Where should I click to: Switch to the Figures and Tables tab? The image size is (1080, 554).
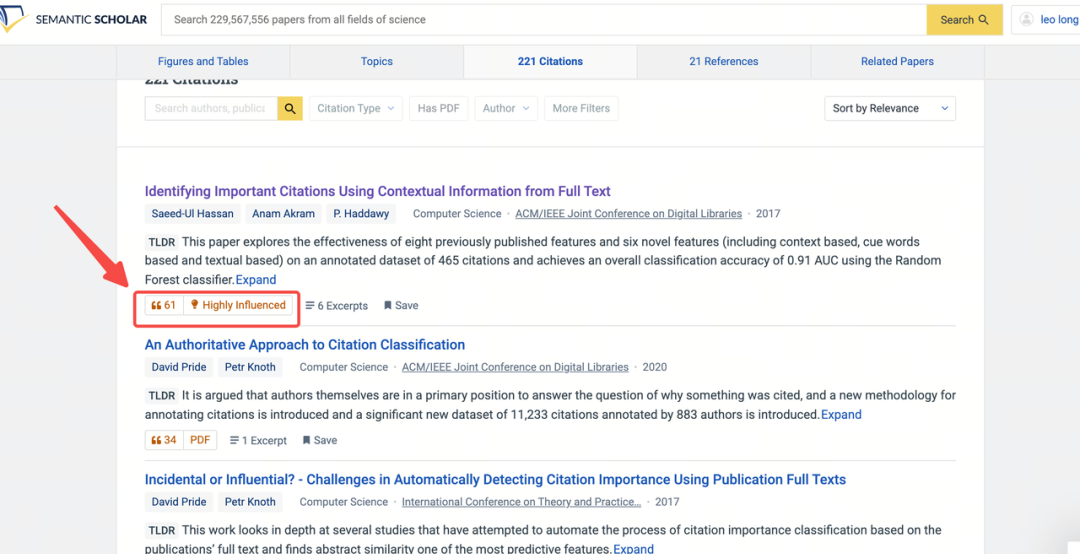(203, 61)
